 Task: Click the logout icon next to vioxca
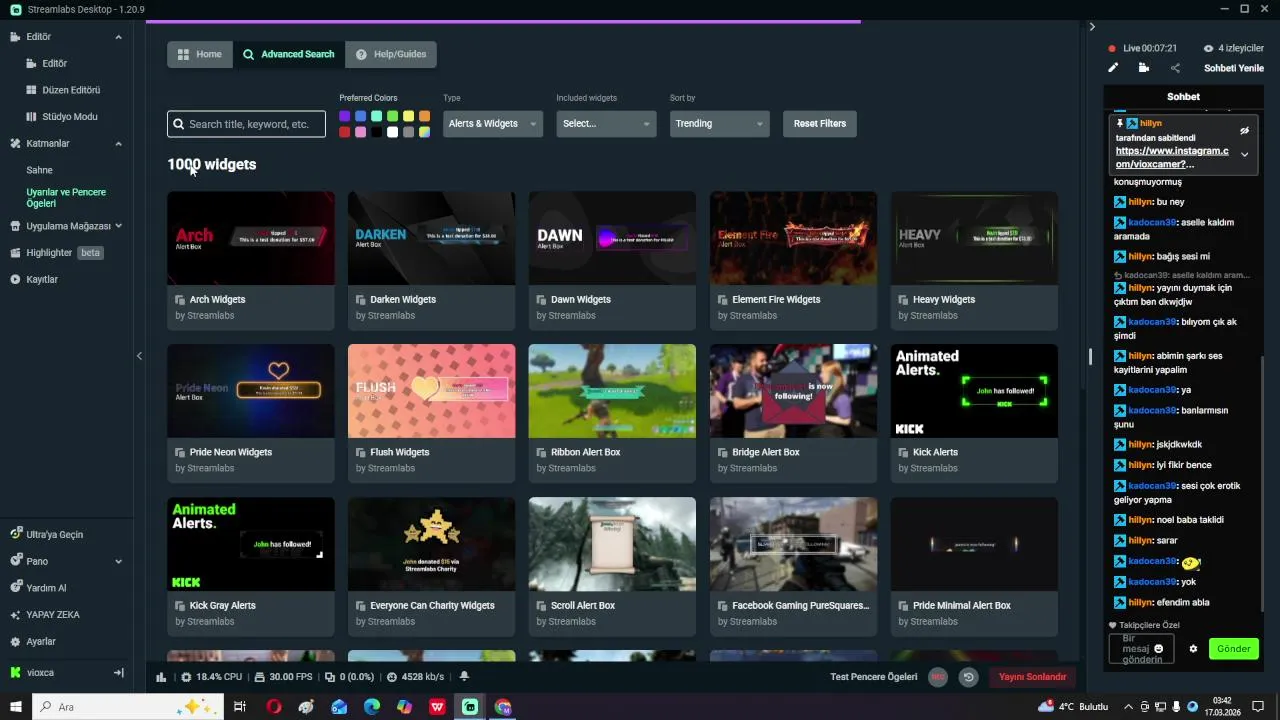tap(119, 673)
